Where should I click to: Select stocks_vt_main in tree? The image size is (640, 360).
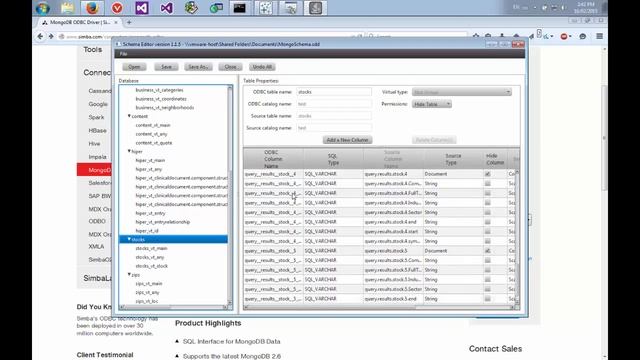coord(151,248)
